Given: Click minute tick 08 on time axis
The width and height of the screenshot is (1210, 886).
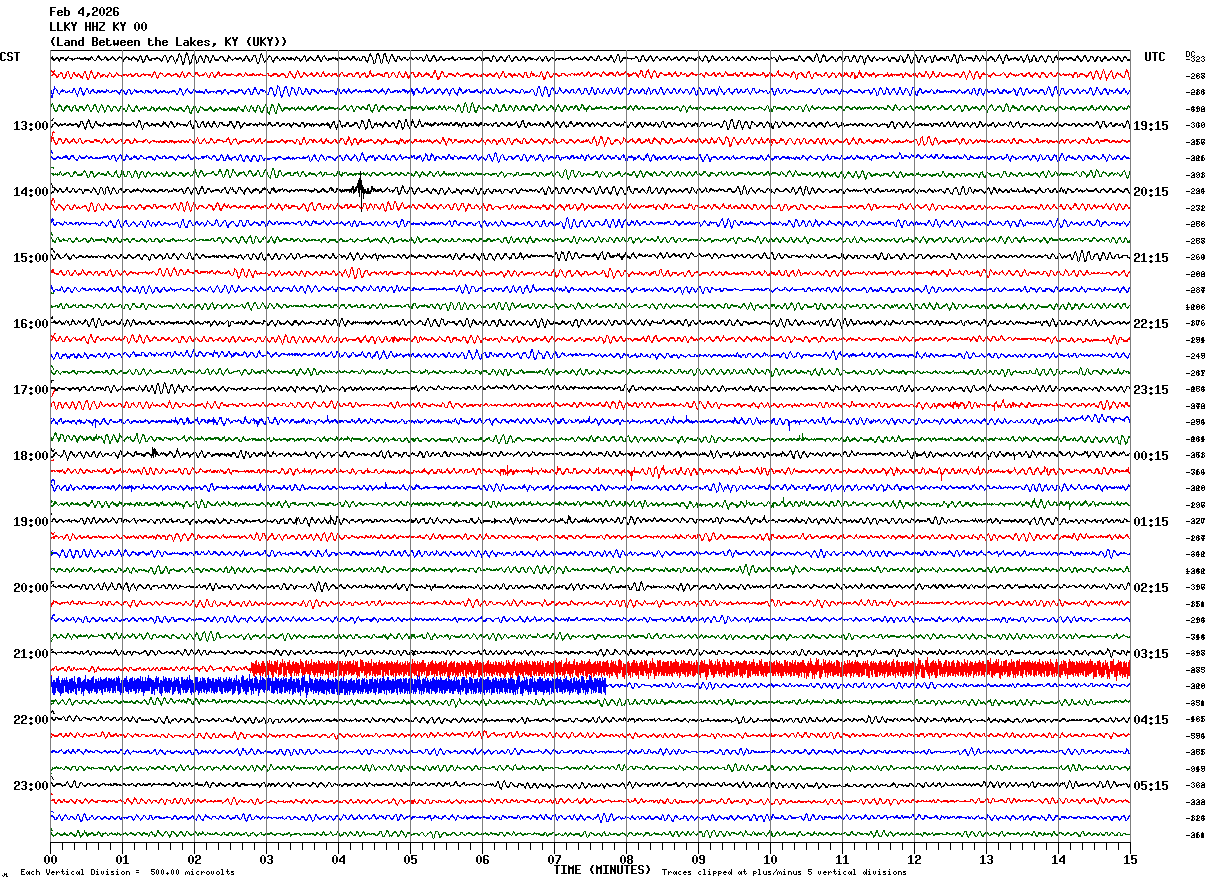Looking at the screenshot, I should tap(626, 859).
